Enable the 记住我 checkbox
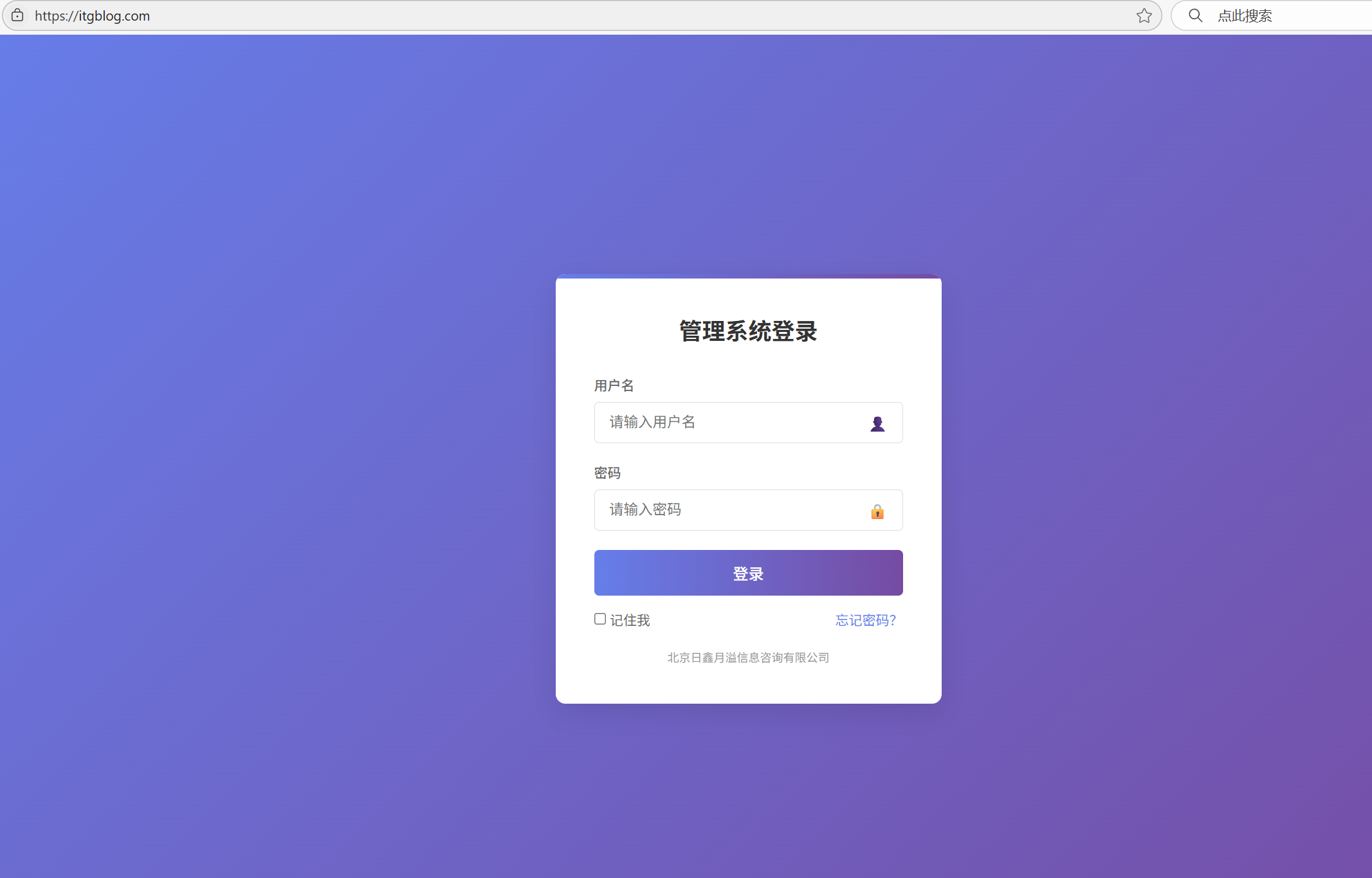Viewport: 1372px width, 878px height. coord(600,619)
